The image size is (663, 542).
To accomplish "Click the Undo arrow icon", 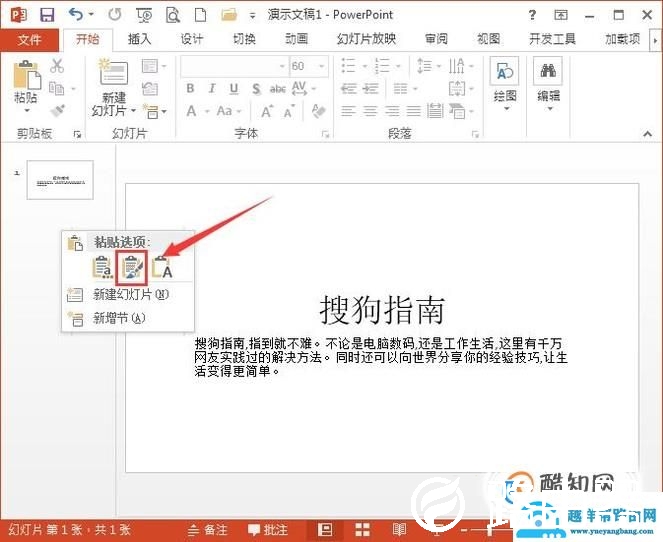I will coord(76,15).
